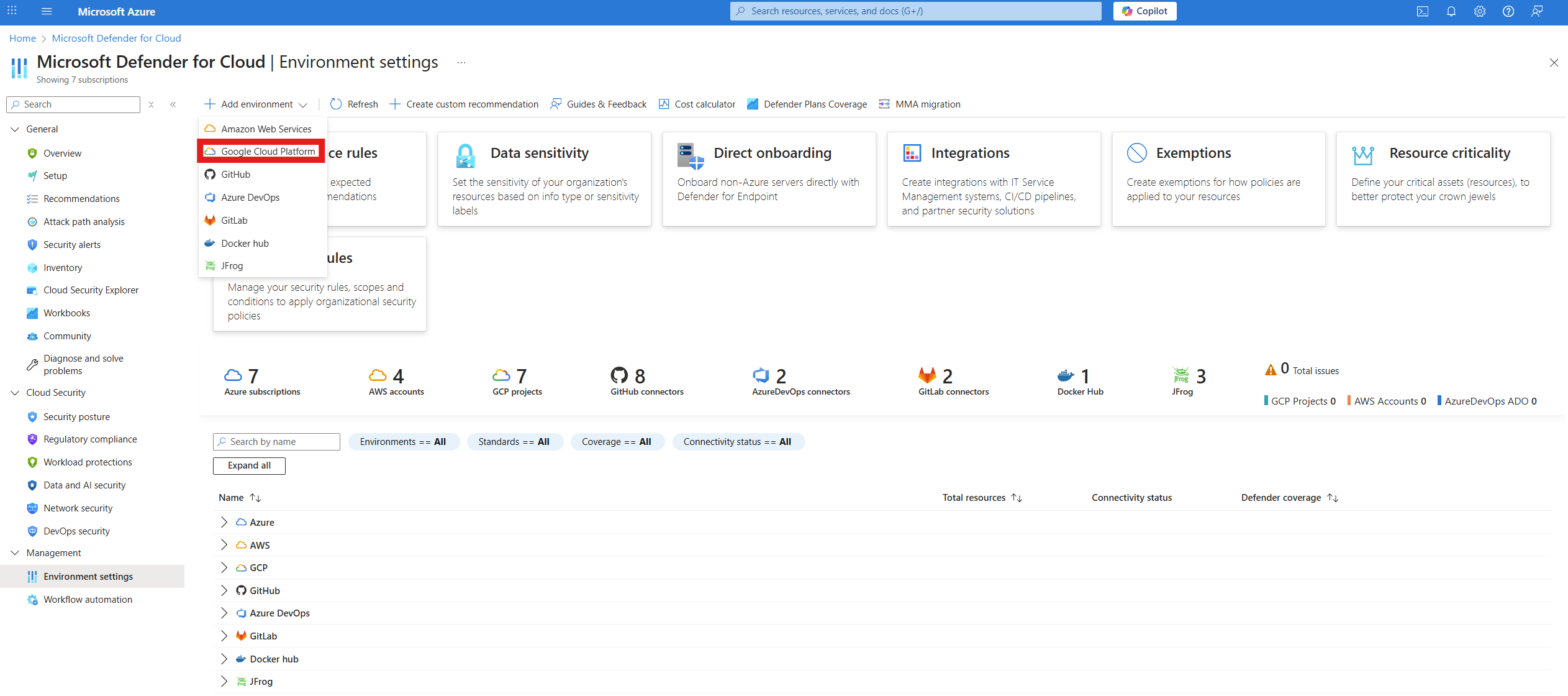The height and width of the screenshot is (696, 1568).
Task: Follow Microsoft Defender for Cloud breadcrumb
Action: 116,39
